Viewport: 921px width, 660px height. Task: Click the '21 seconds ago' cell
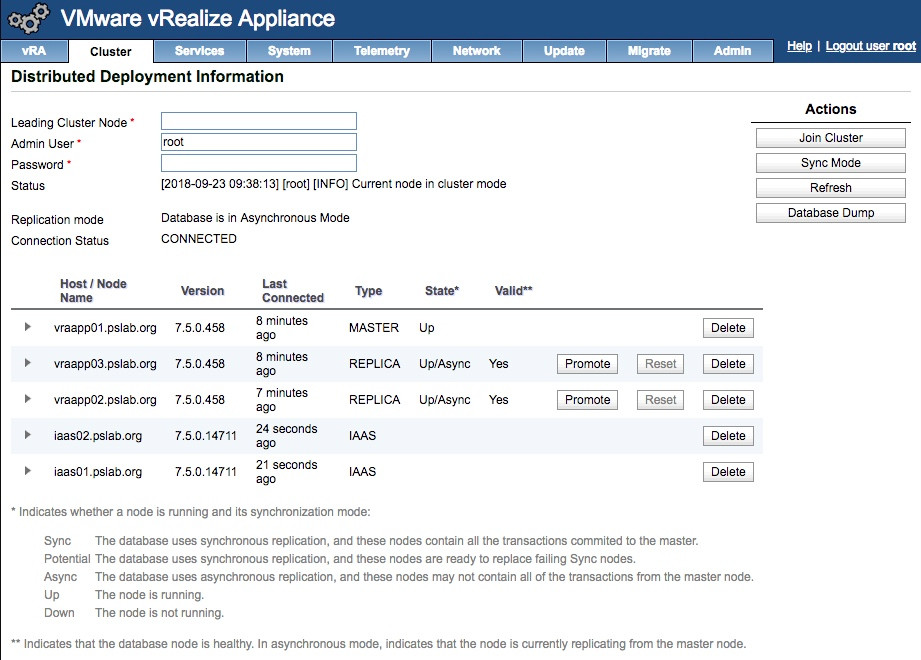pyautogui.click(x=287, y=472)
